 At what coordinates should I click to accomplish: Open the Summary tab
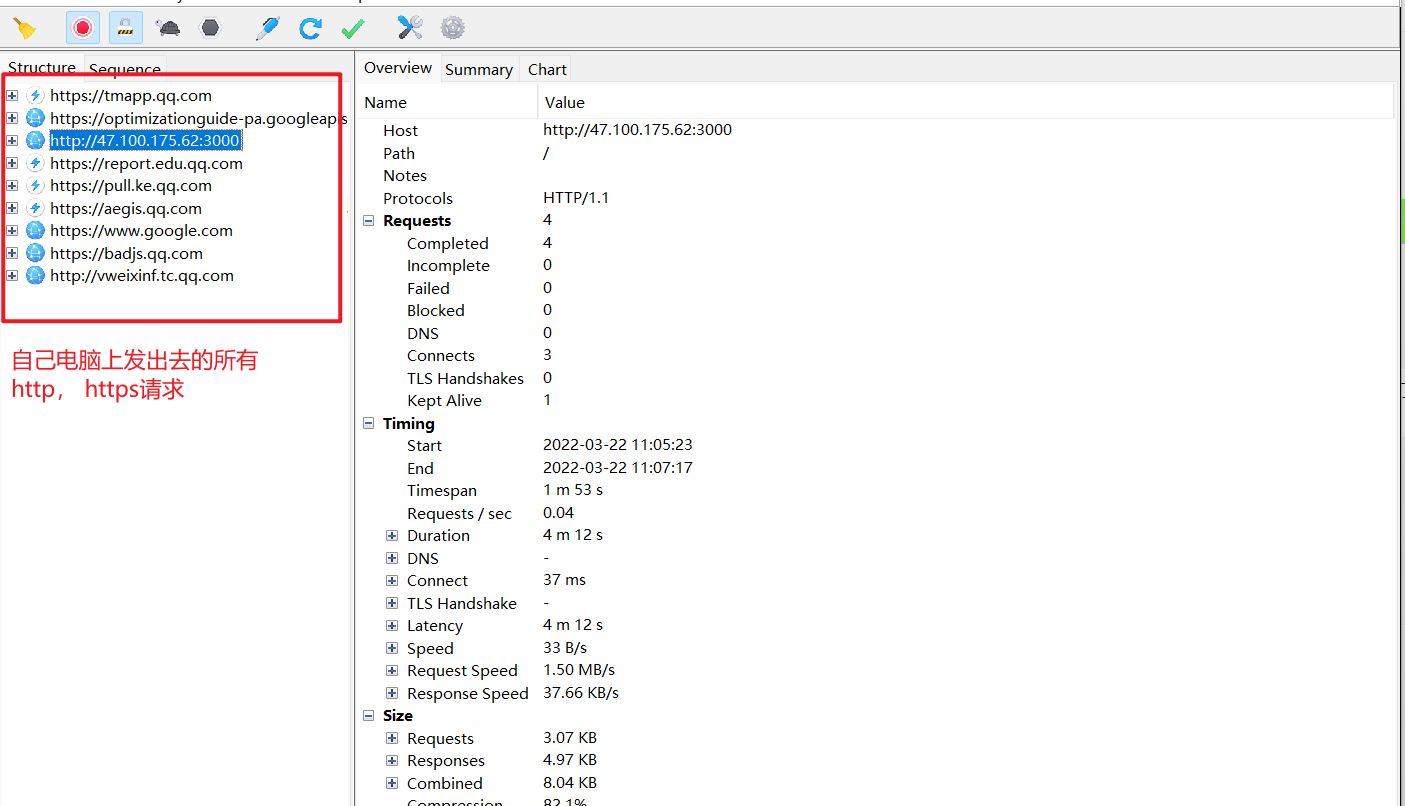pos(479,69)
